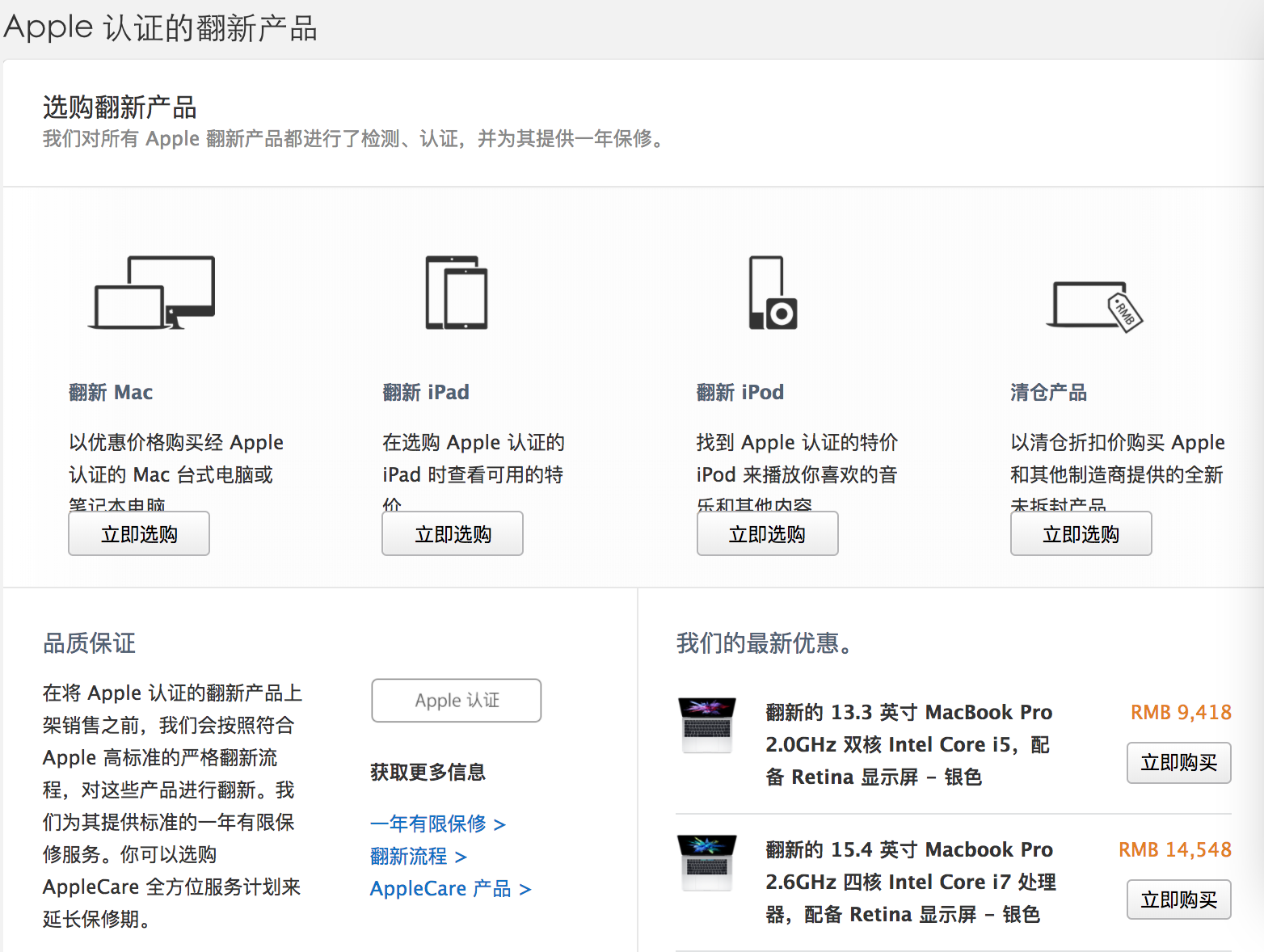
Task: Buy the 15.4 英寸 Macbook Pro with 立即购买
Action: tap(1179, 899)
